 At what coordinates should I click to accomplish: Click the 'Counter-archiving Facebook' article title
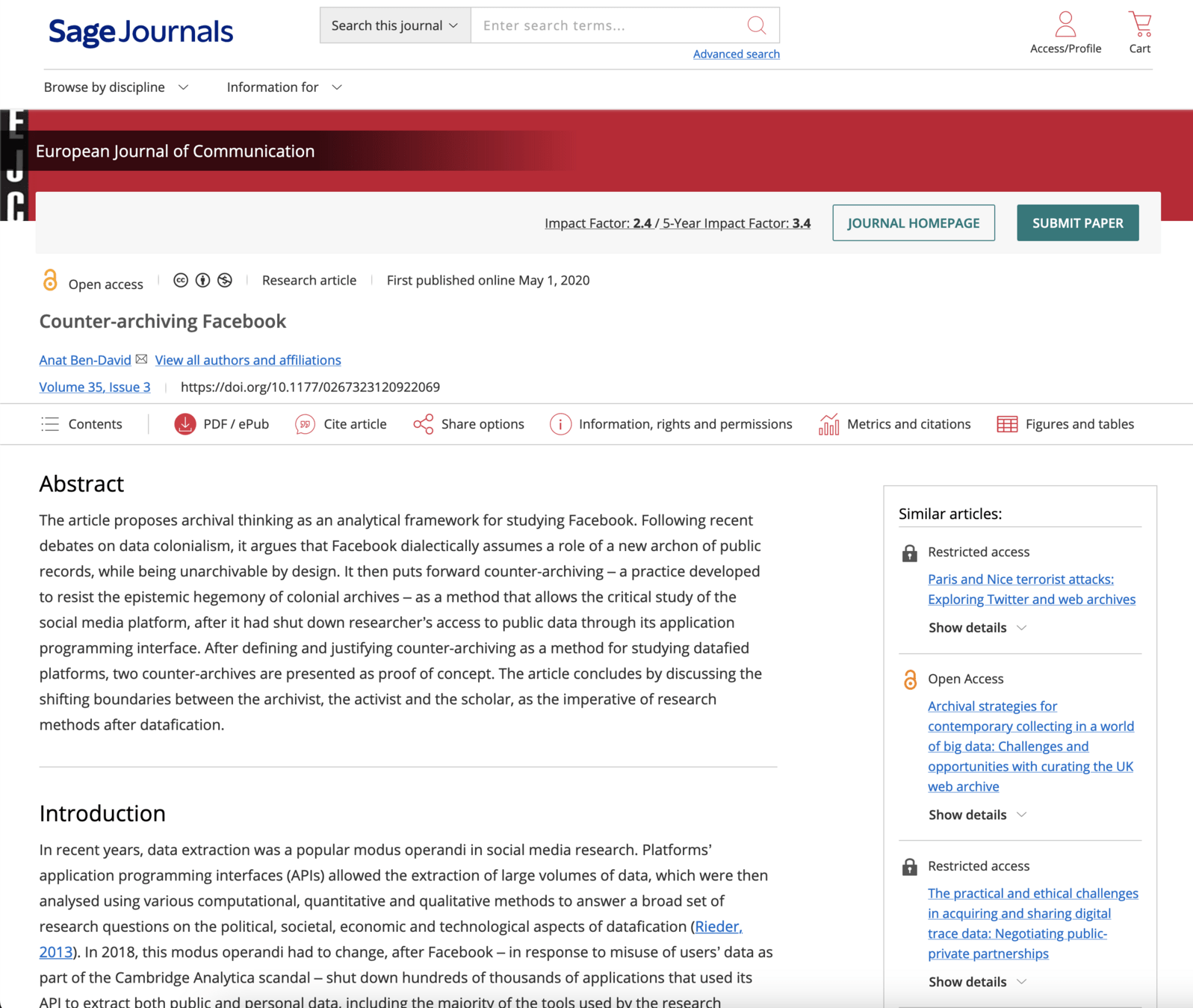point(163,321)
